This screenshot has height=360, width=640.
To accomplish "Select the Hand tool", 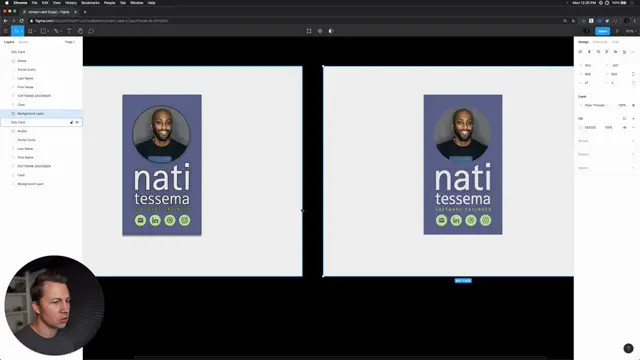I will pos(80,31).
